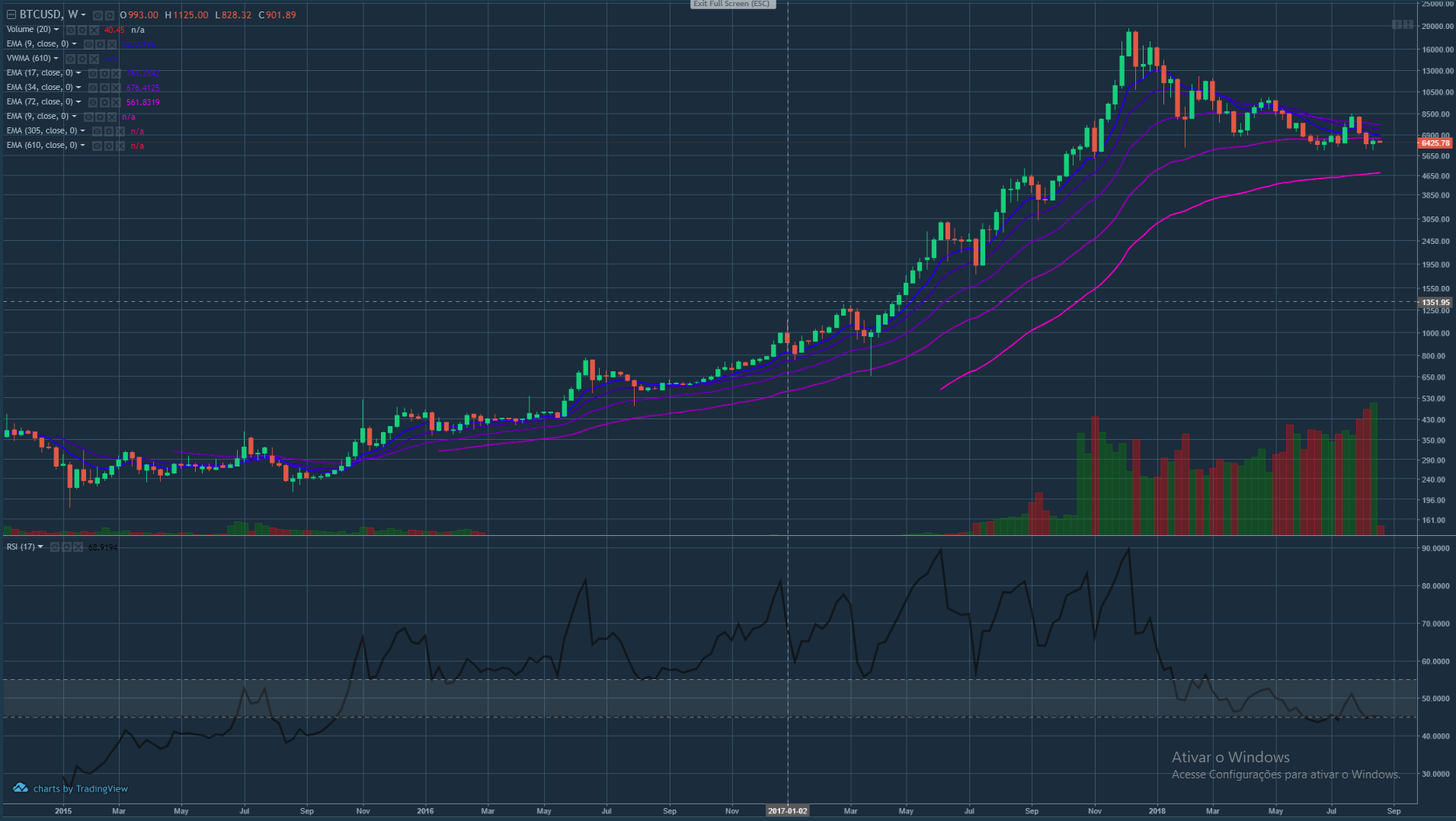Click the current price label 6425.78
Image resolution: width=1456 pixels, height=821 pixels.
[1435, 143]
